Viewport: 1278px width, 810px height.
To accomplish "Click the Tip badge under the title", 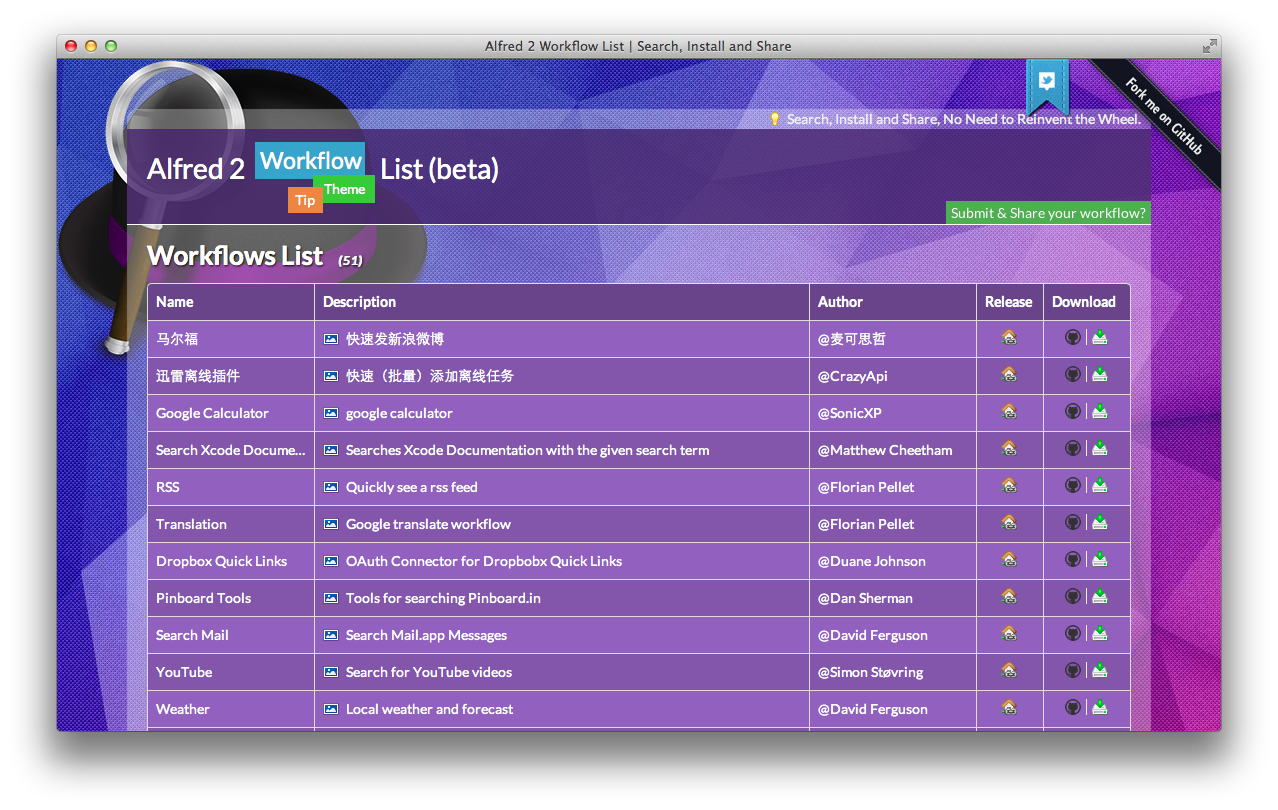I will tap(305, 200).
